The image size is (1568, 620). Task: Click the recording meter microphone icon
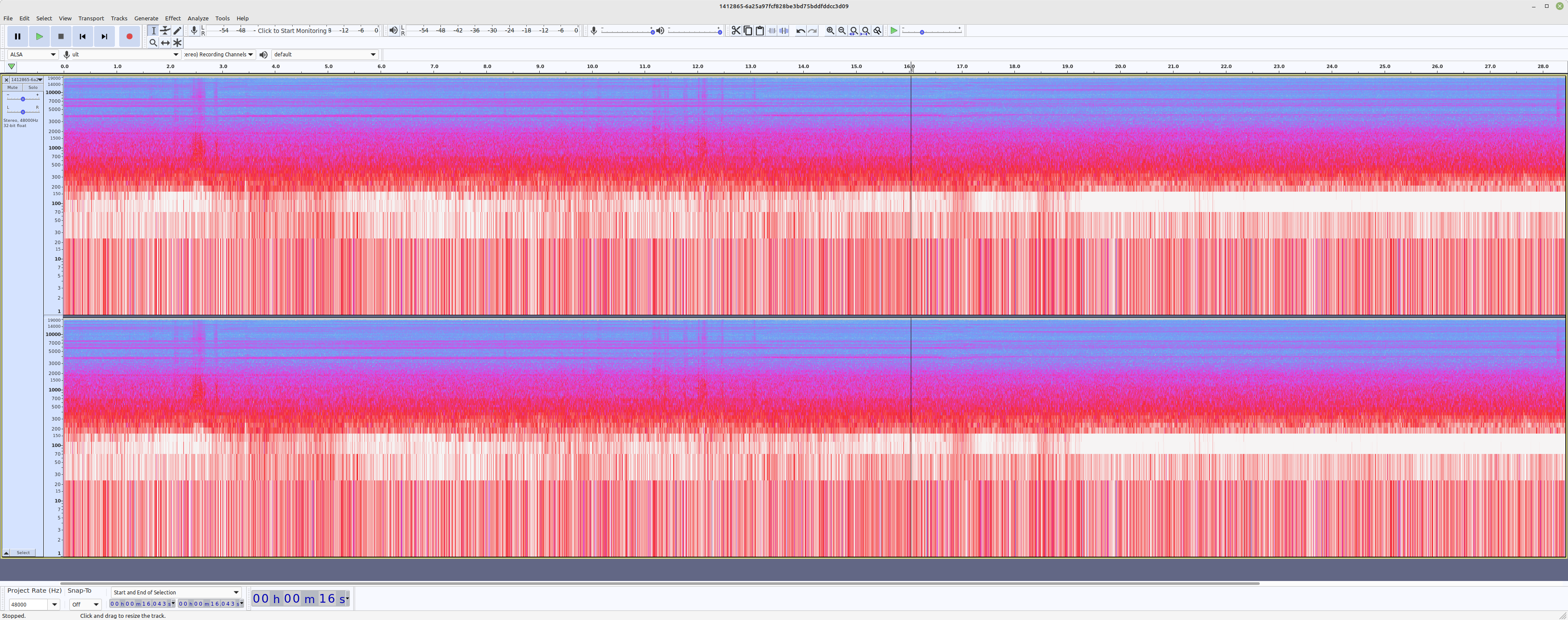[194, 30]
